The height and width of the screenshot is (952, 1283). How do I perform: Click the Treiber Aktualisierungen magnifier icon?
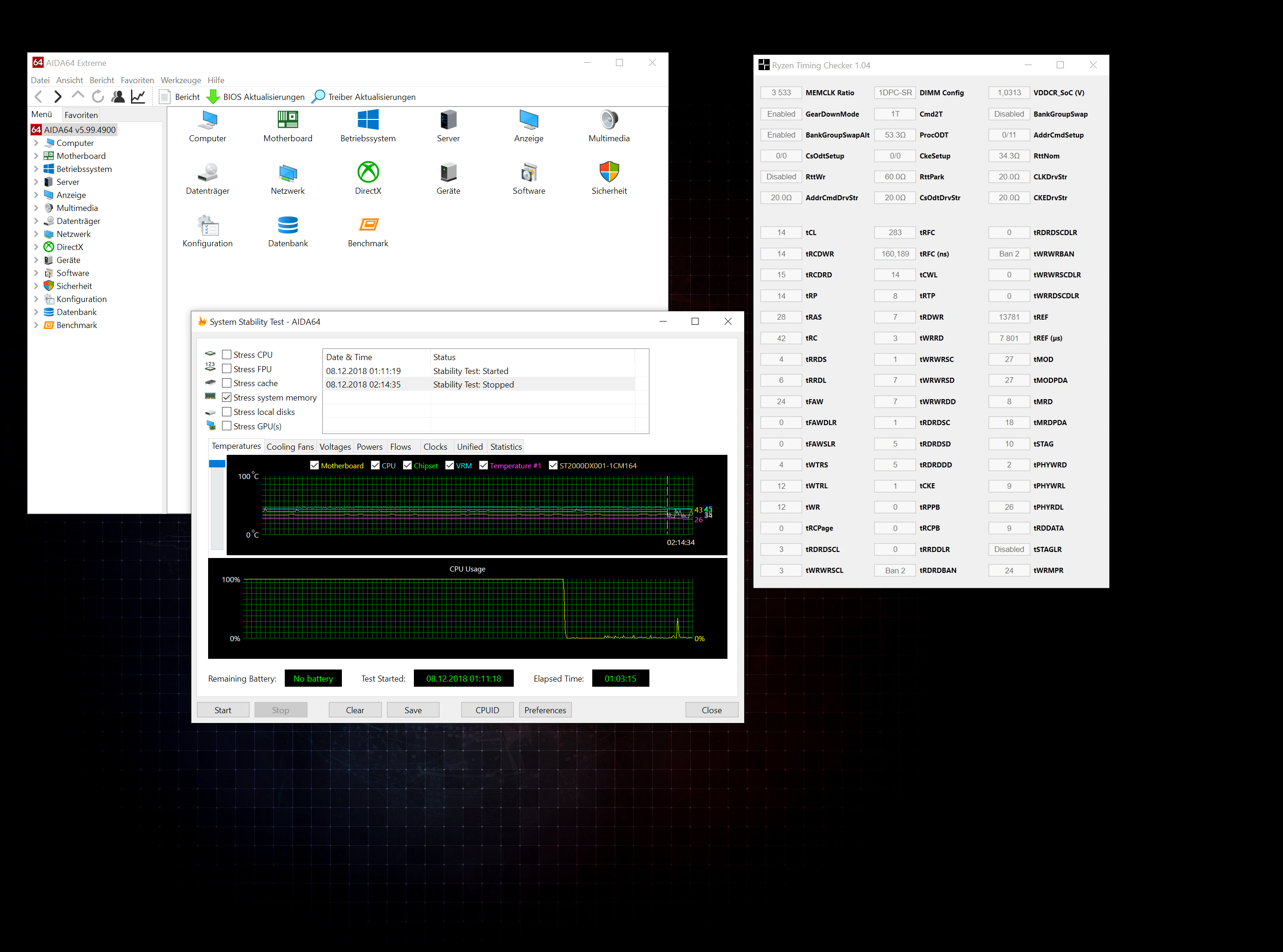[318, 97]
